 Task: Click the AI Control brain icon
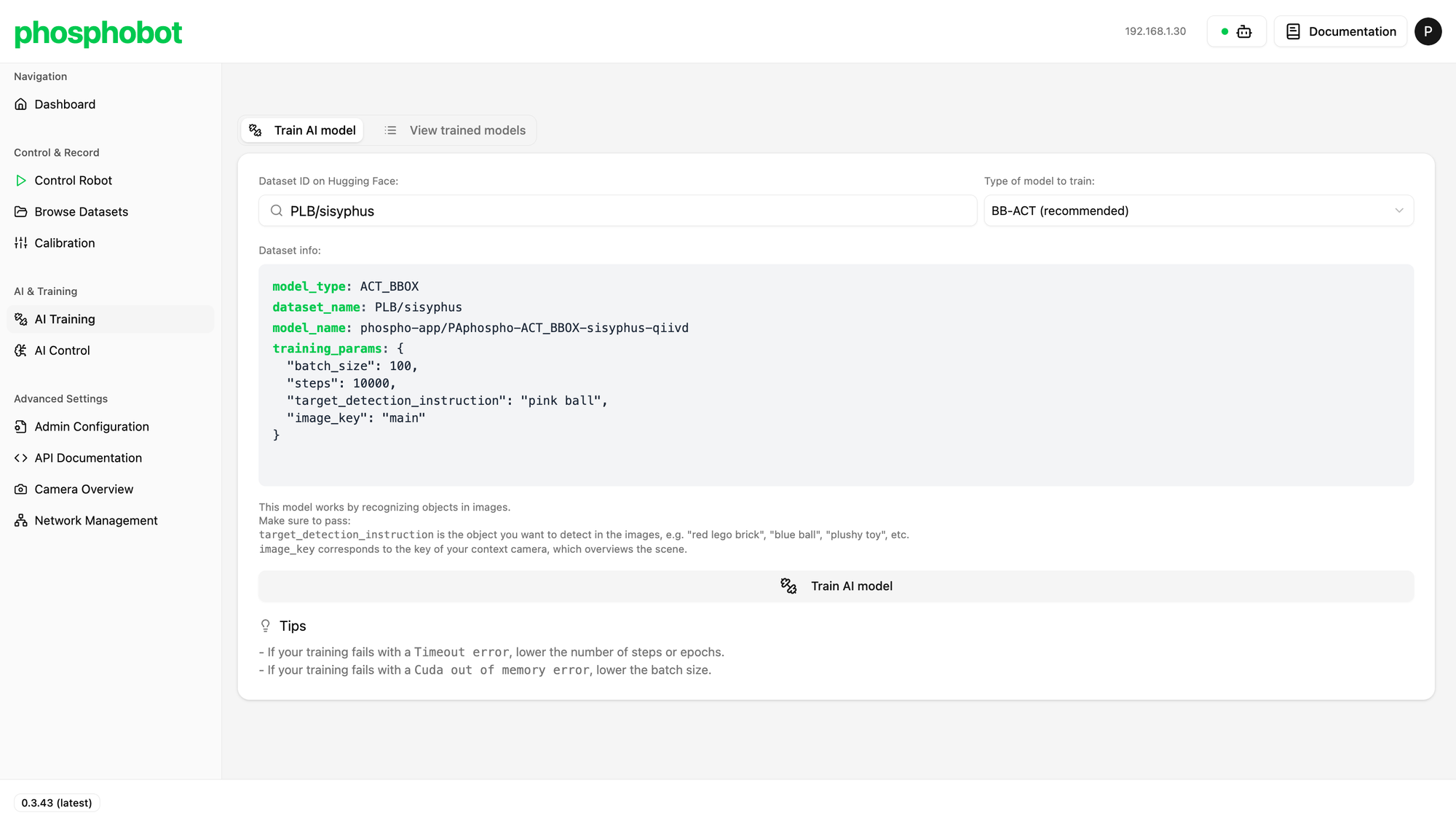(x=21, y=350)
